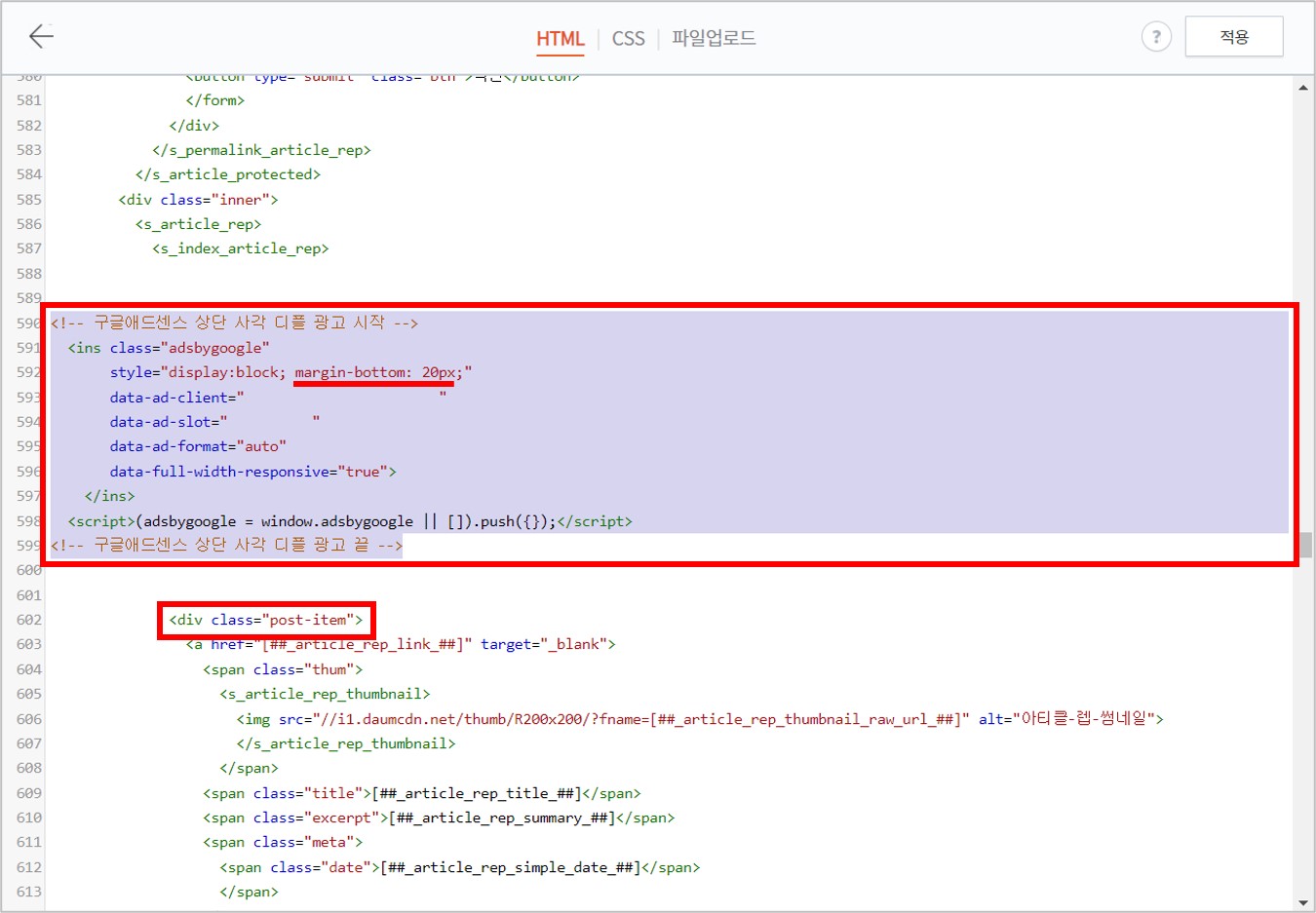
Task: Click the closing ins tag on line 597
Action: click(x=109, y=496)
